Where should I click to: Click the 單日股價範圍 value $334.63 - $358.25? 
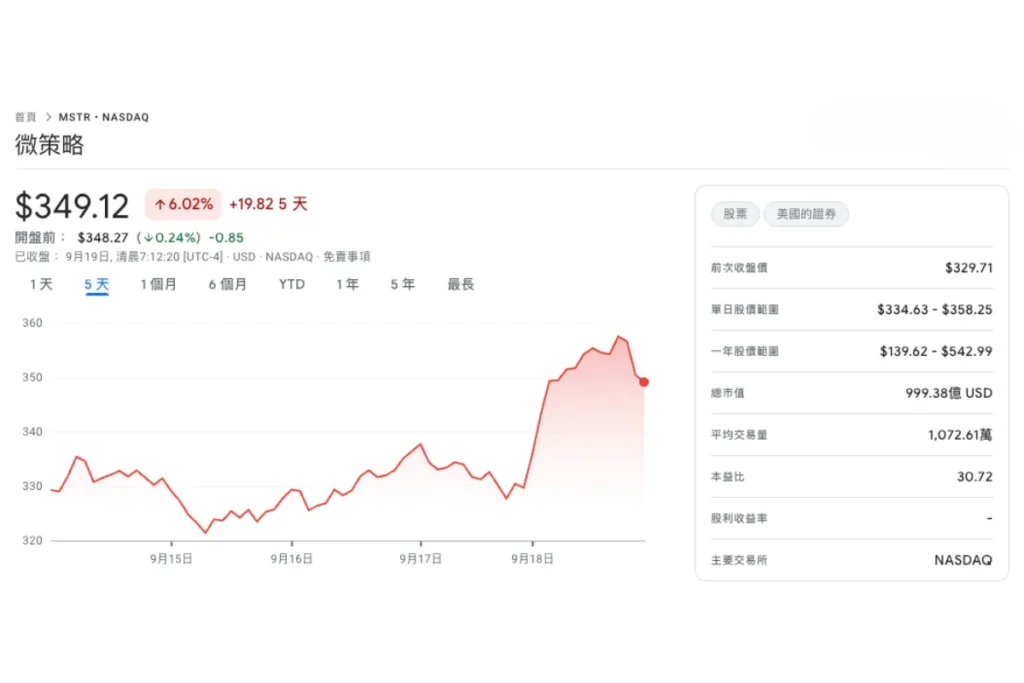pyautogui.click(x=935, y=310)
